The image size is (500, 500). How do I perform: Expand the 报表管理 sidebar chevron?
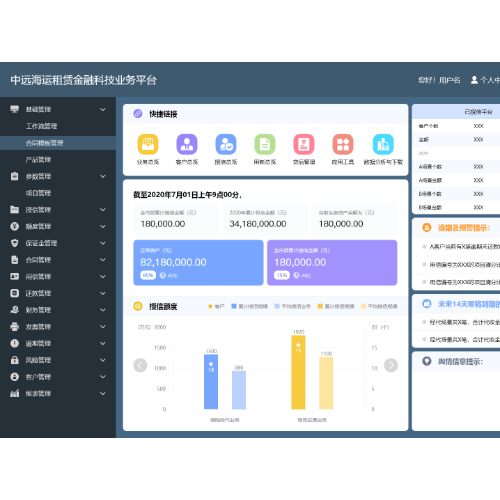click(x=103, y=394)
